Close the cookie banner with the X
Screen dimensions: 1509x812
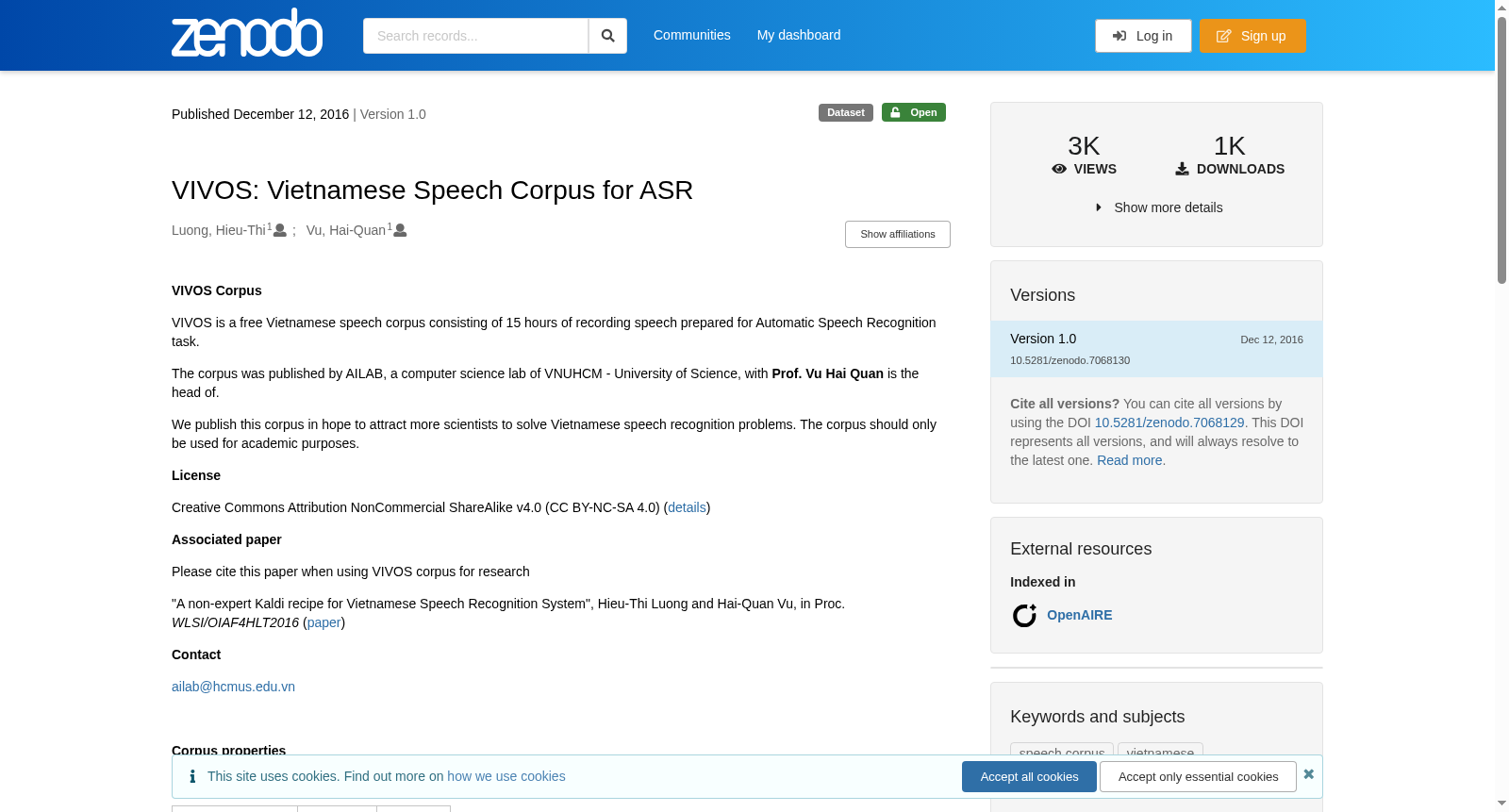pos(1308,774)
